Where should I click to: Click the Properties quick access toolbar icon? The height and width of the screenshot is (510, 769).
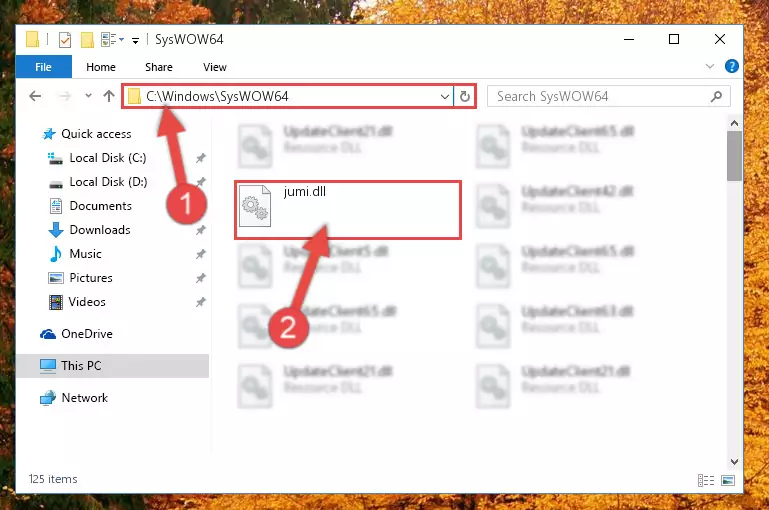point(65,39)
